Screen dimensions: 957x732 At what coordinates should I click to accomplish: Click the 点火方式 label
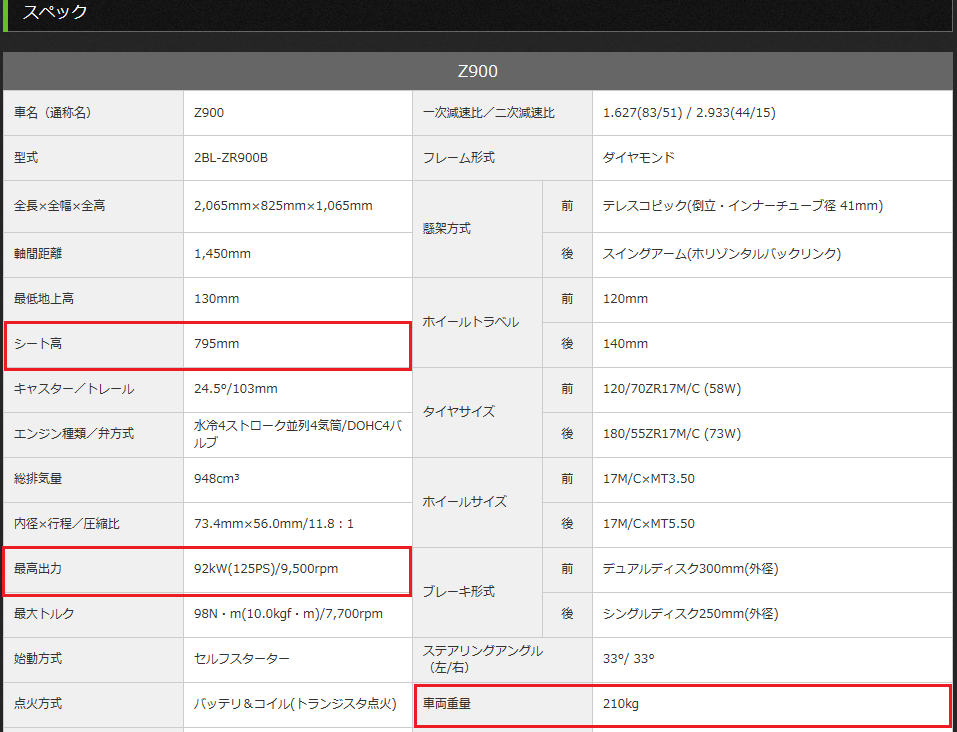tap(38, 704)
